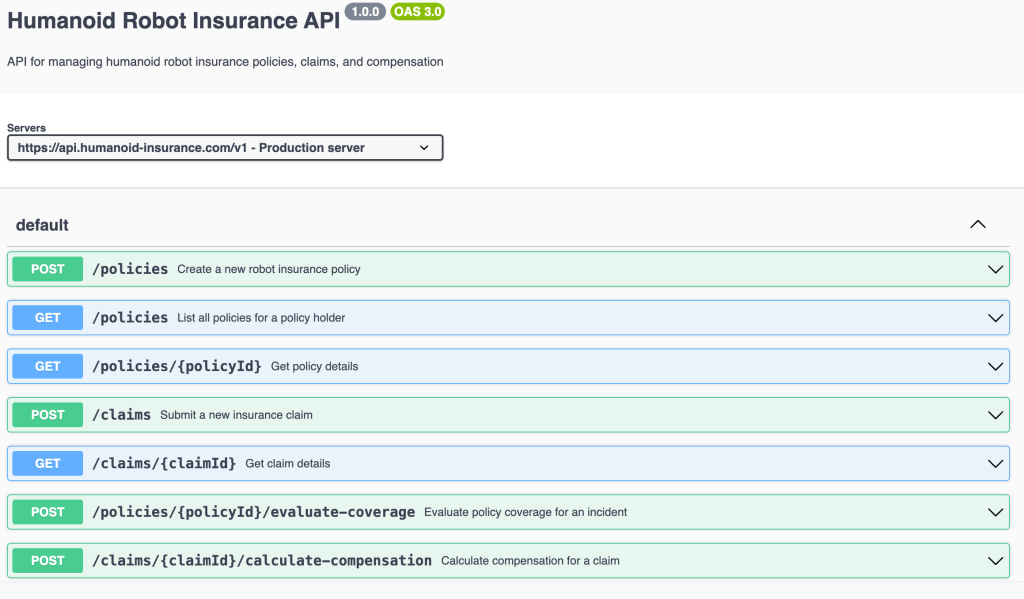Click GET badge for Get claim details
The image size is (1024, 599).
(x=48, y=464)
